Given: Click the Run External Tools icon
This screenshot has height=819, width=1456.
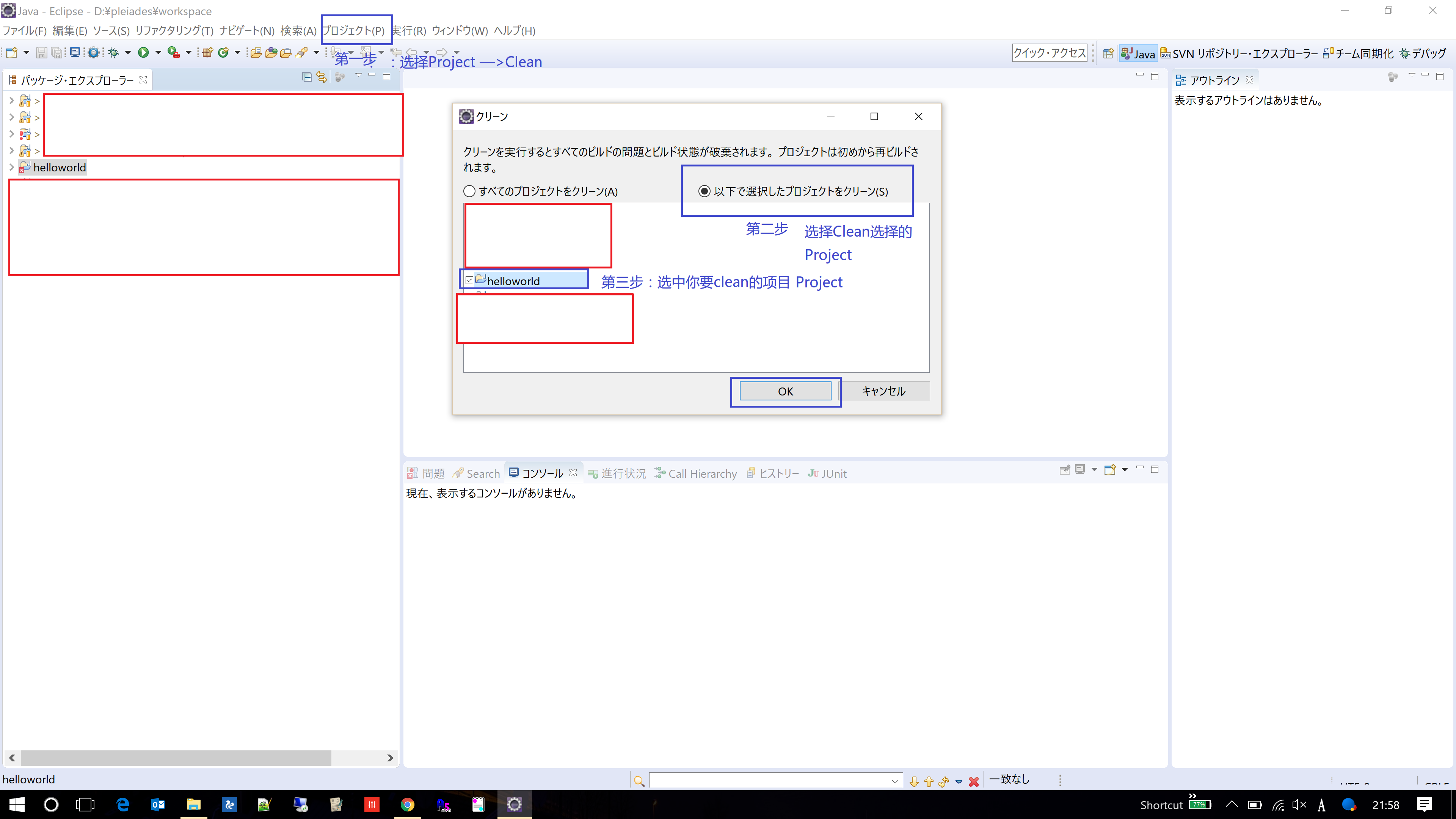Looking at the screenshot, I should pos(174,53).
